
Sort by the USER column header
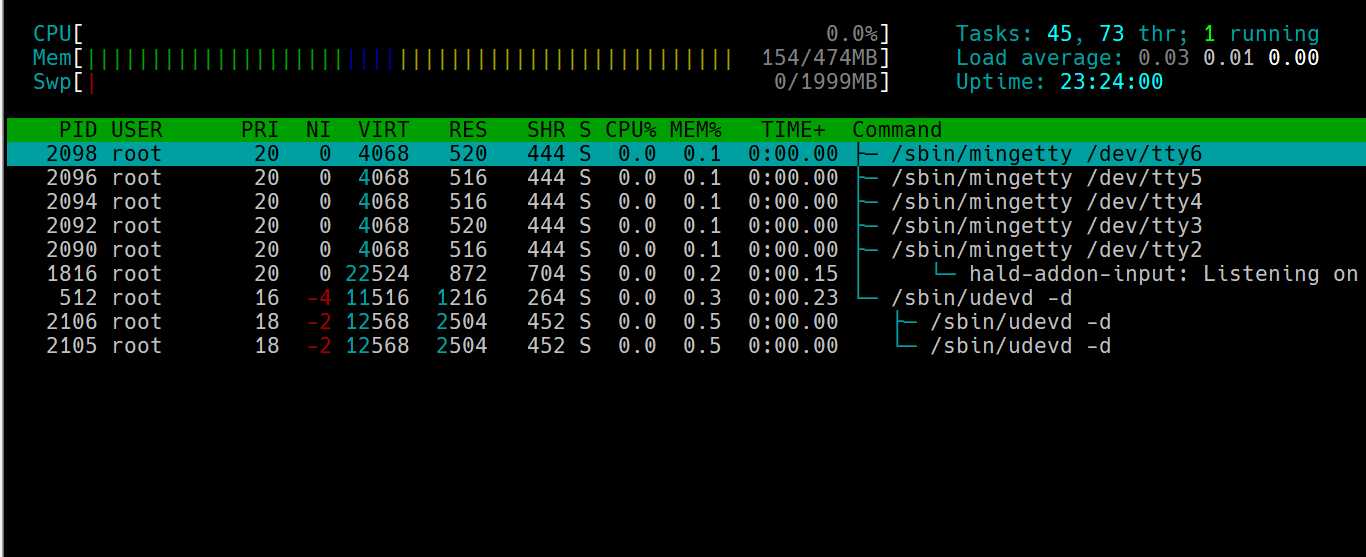(x=137, y=130)
